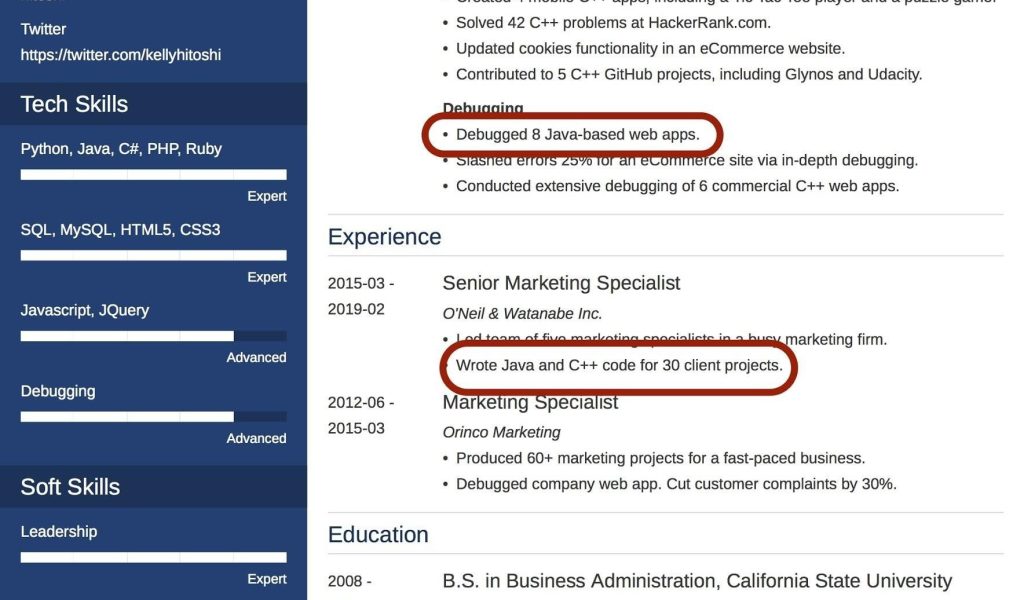Viewport: 1024px width, 600px height.
Task: Select the B.S. in Business Administration degree line
Action: (696, 581)
